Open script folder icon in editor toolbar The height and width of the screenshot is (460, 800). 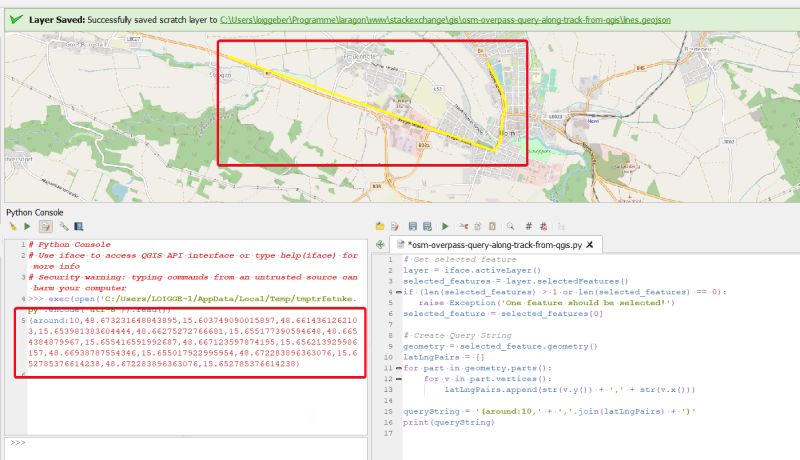(x=380, y=226)
